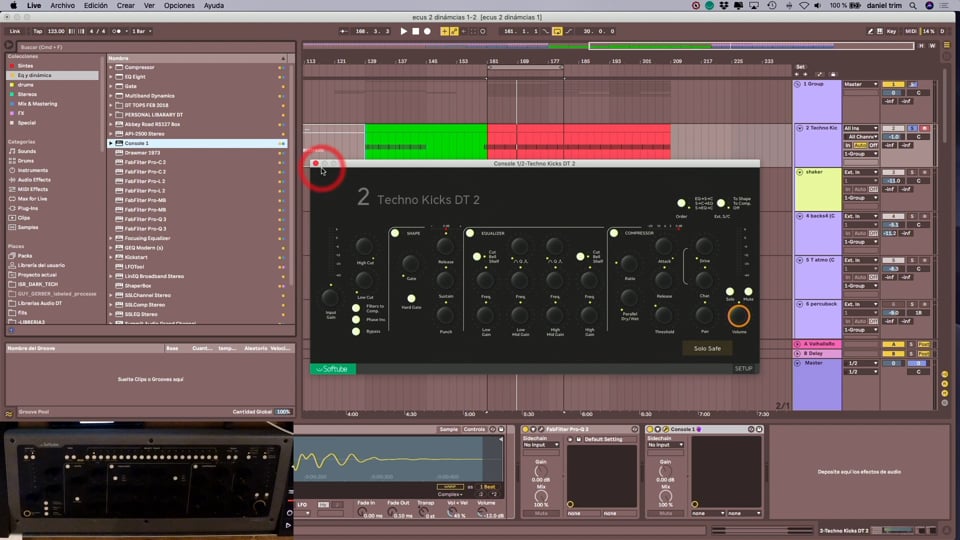Screen dimensions: 960x540
Task: Toggle Solo on 2 Techno Kicks track
Action: [x=912, y=128]
